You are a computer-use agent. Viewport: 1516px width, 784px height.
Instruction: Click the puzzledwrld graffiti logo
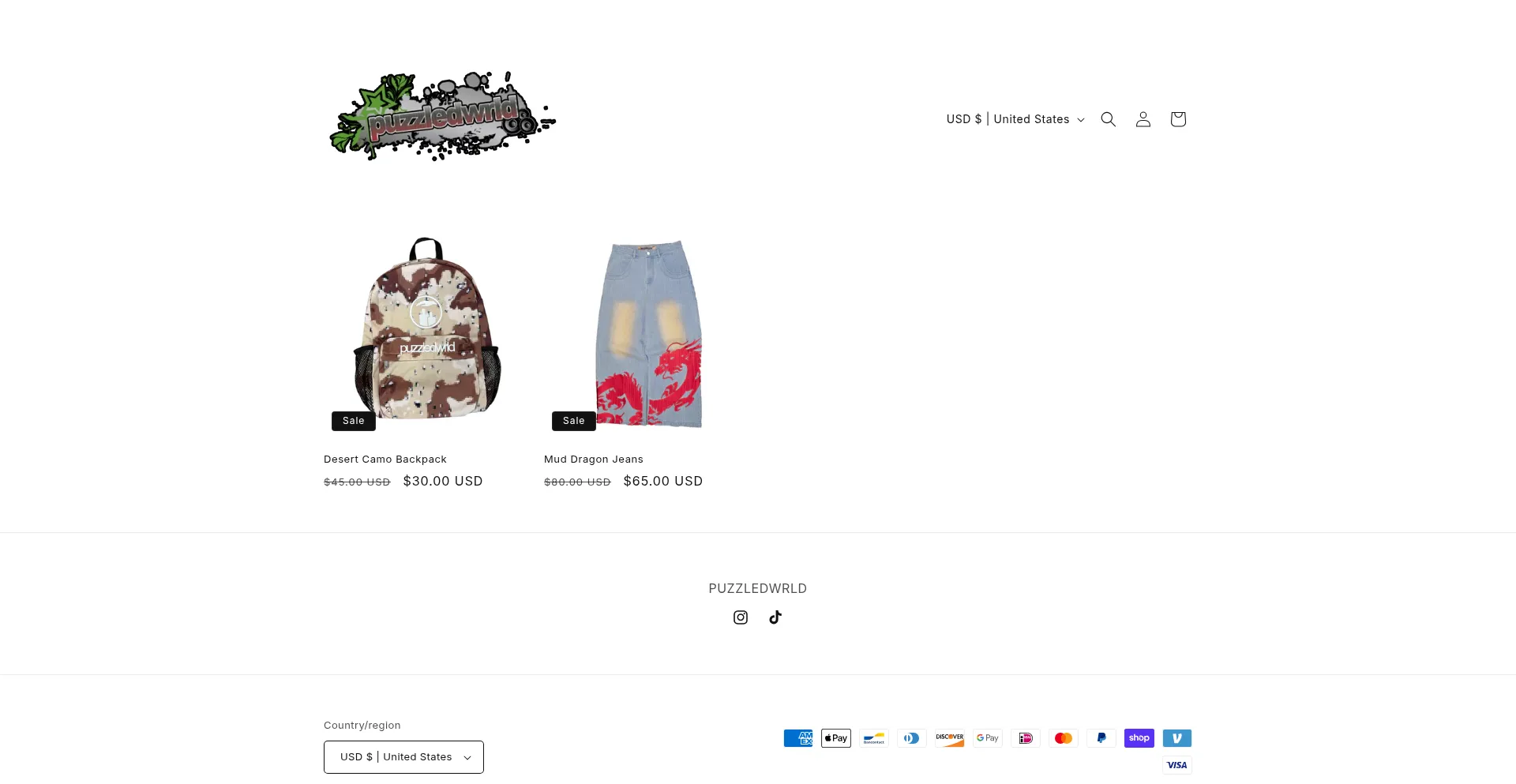[x=442, y=117]
